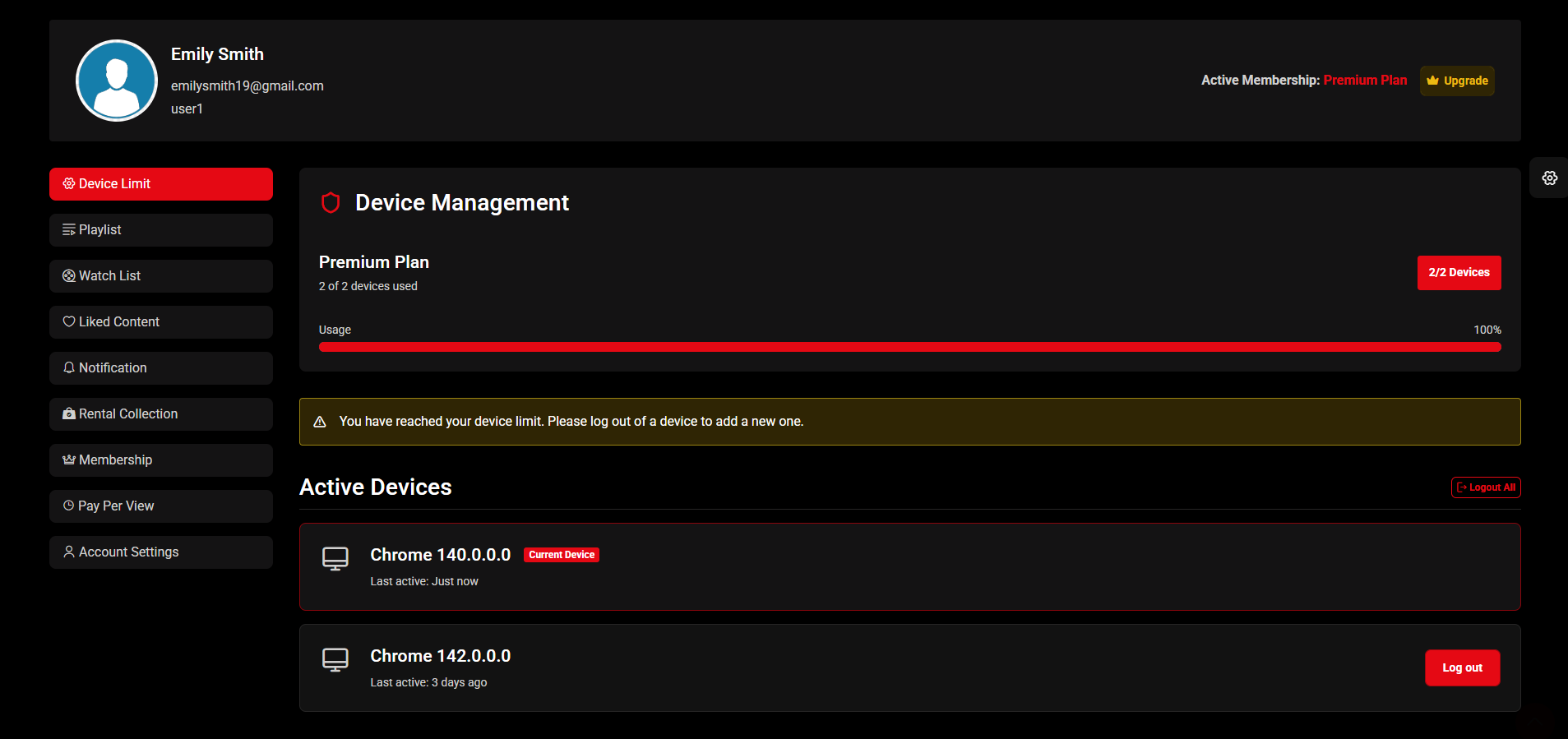The height and width of the screenshot is (739, 1568).
Task: Open the floating settings gear icon
Action: pyautogui.click(x=1549, y=178)
